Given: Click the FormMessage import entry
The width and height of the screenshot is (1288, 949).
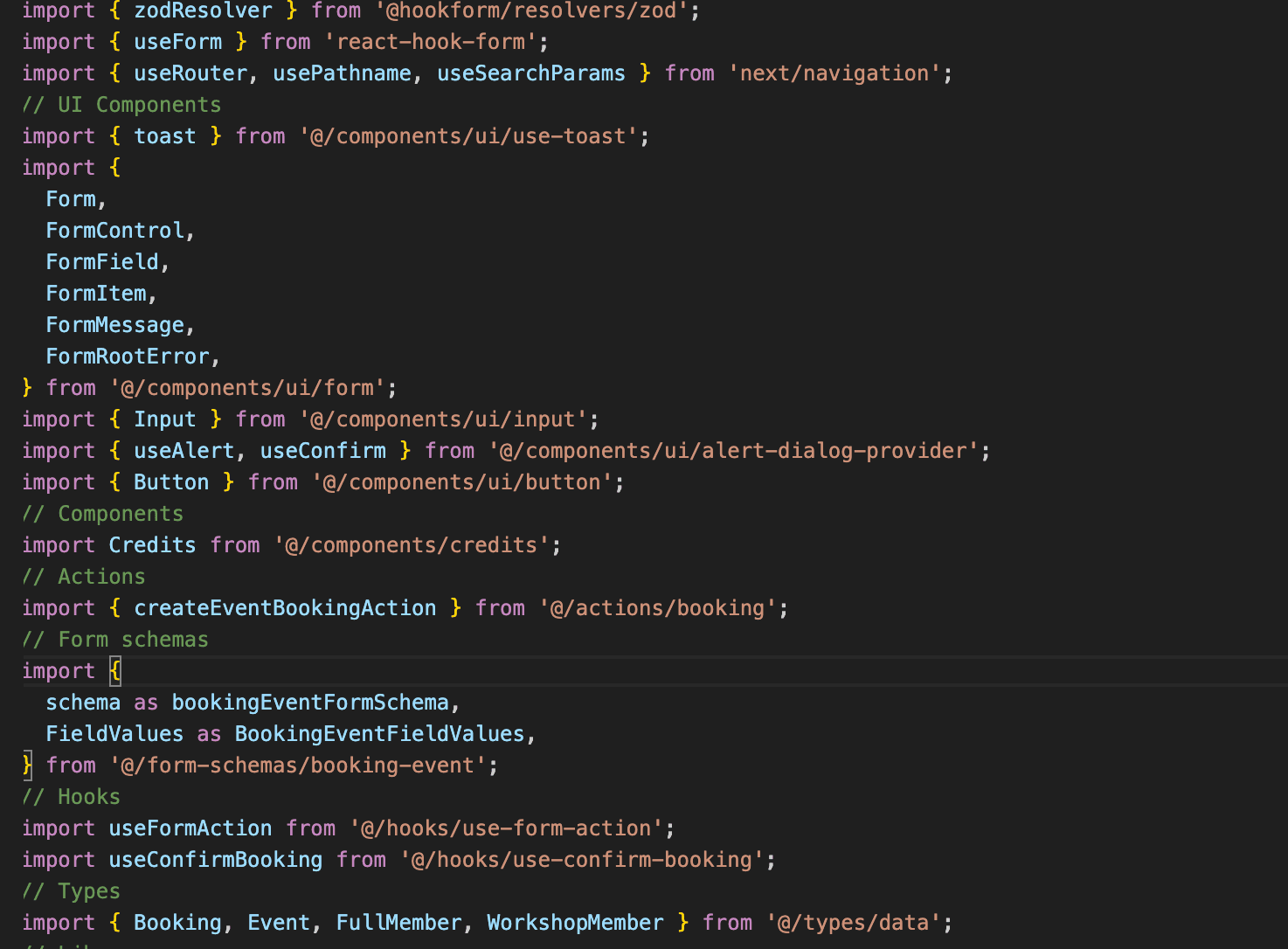Looking at the screenshot, I should click(115, 325).
